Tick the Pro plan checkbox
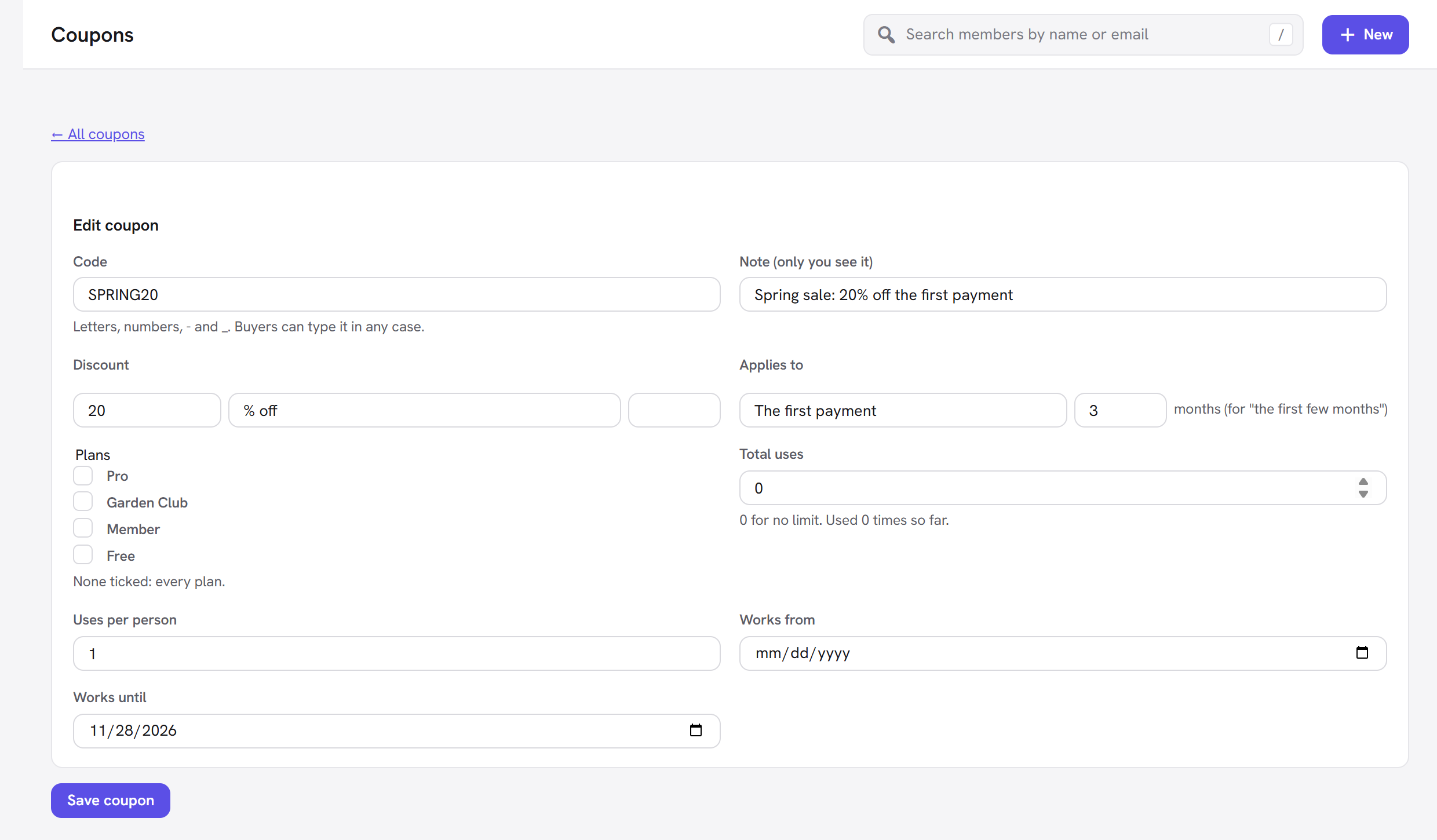 [83, 476]
